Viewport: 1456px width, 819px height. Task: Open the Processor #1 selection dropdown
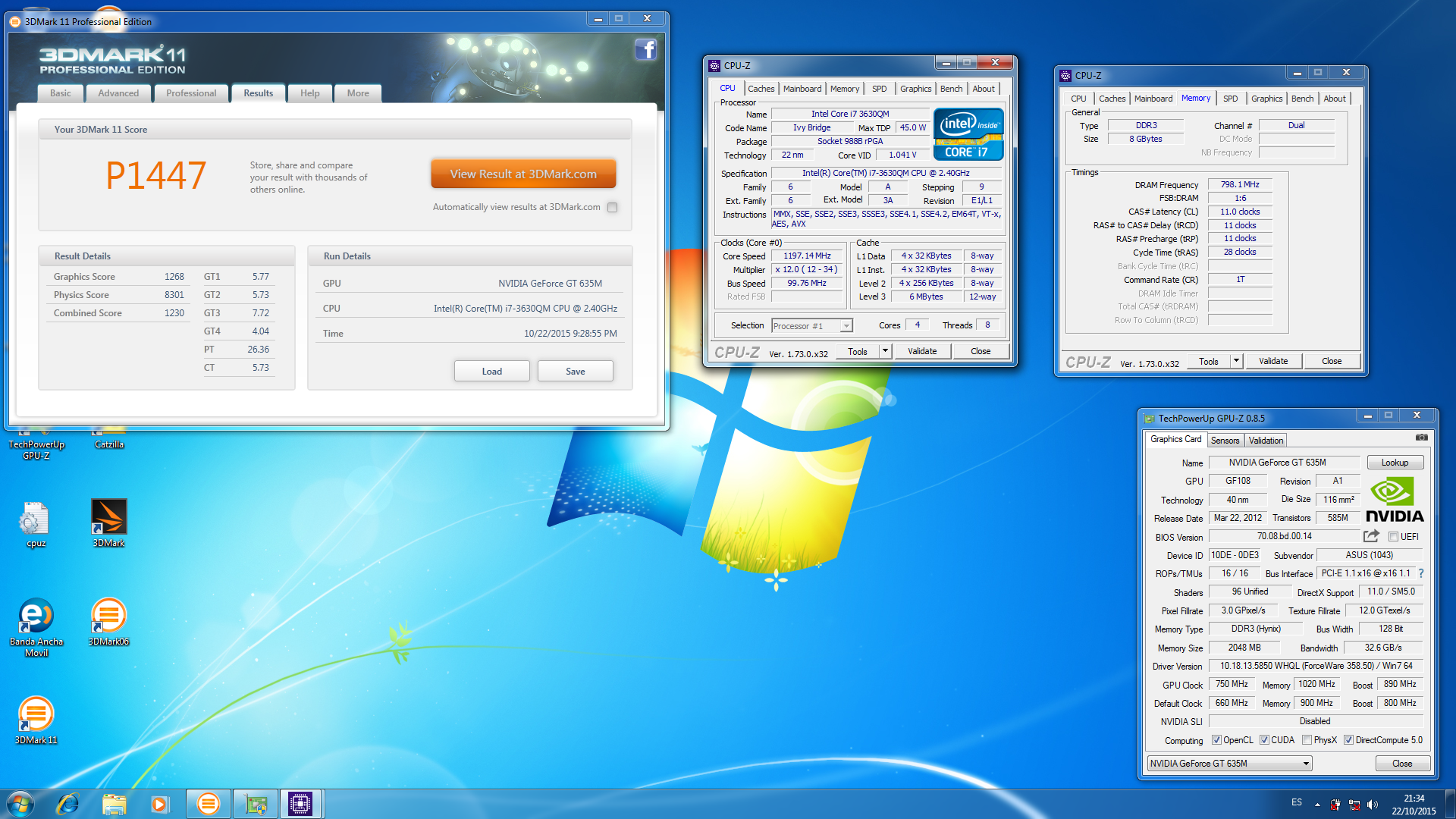(x=811, y=326)
